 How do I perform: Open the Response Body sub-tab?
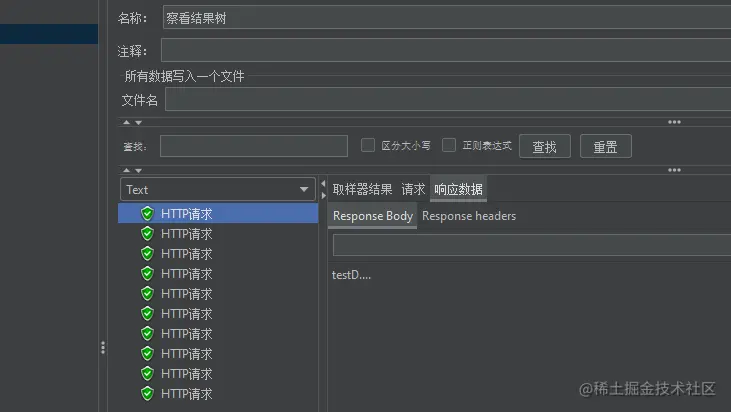372,216
